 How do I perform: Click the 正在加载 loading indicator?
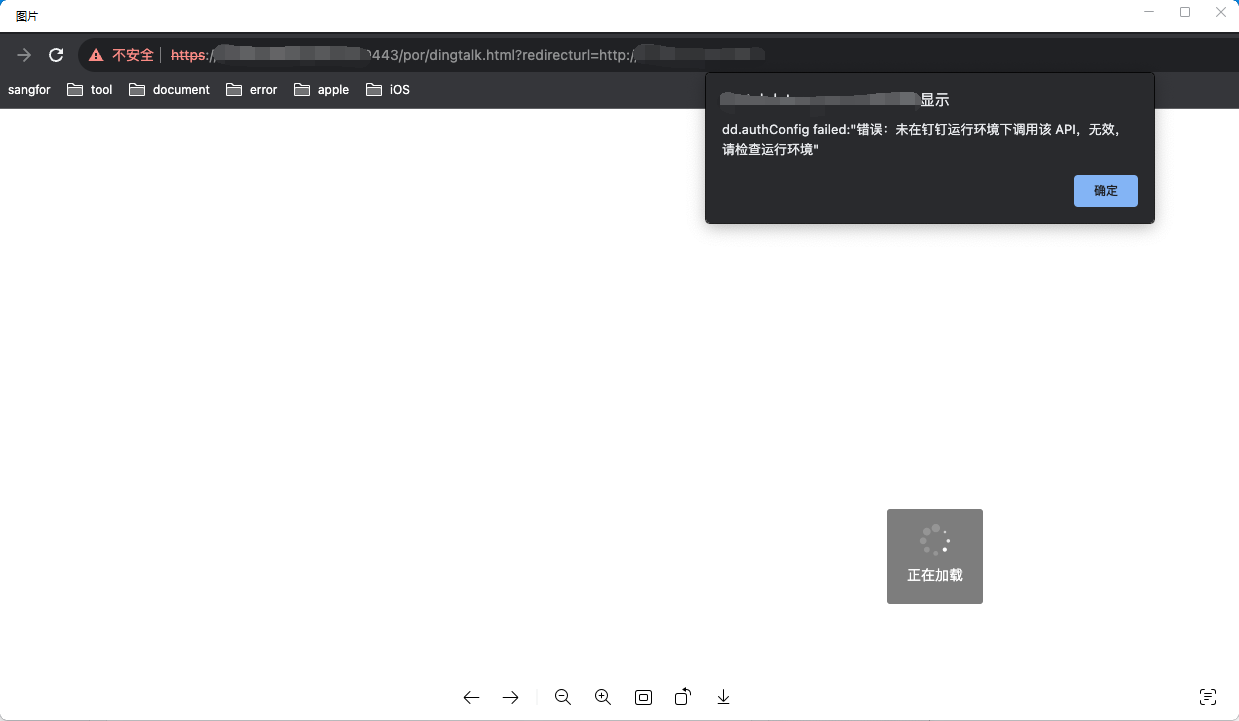[x=934, y=556]
